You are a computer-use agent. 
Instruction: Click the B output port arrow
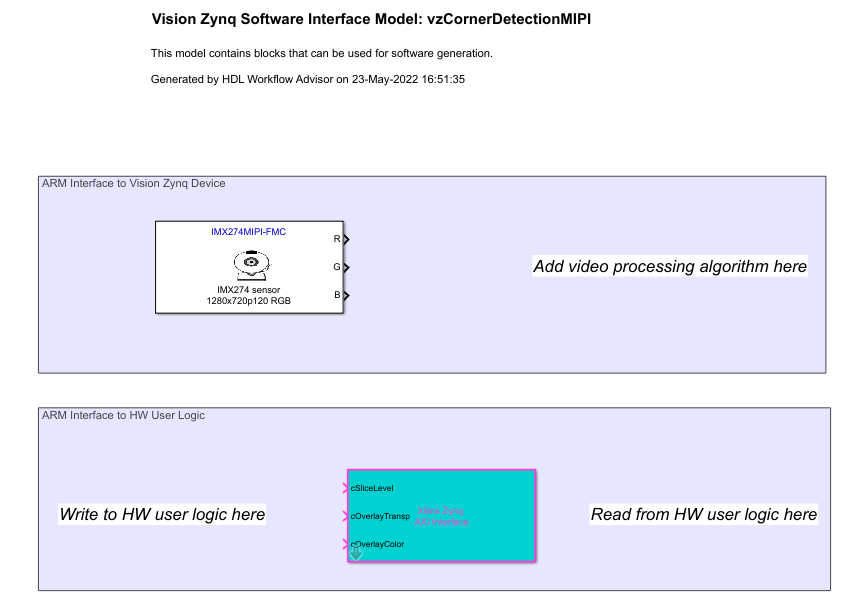point(345,295)
